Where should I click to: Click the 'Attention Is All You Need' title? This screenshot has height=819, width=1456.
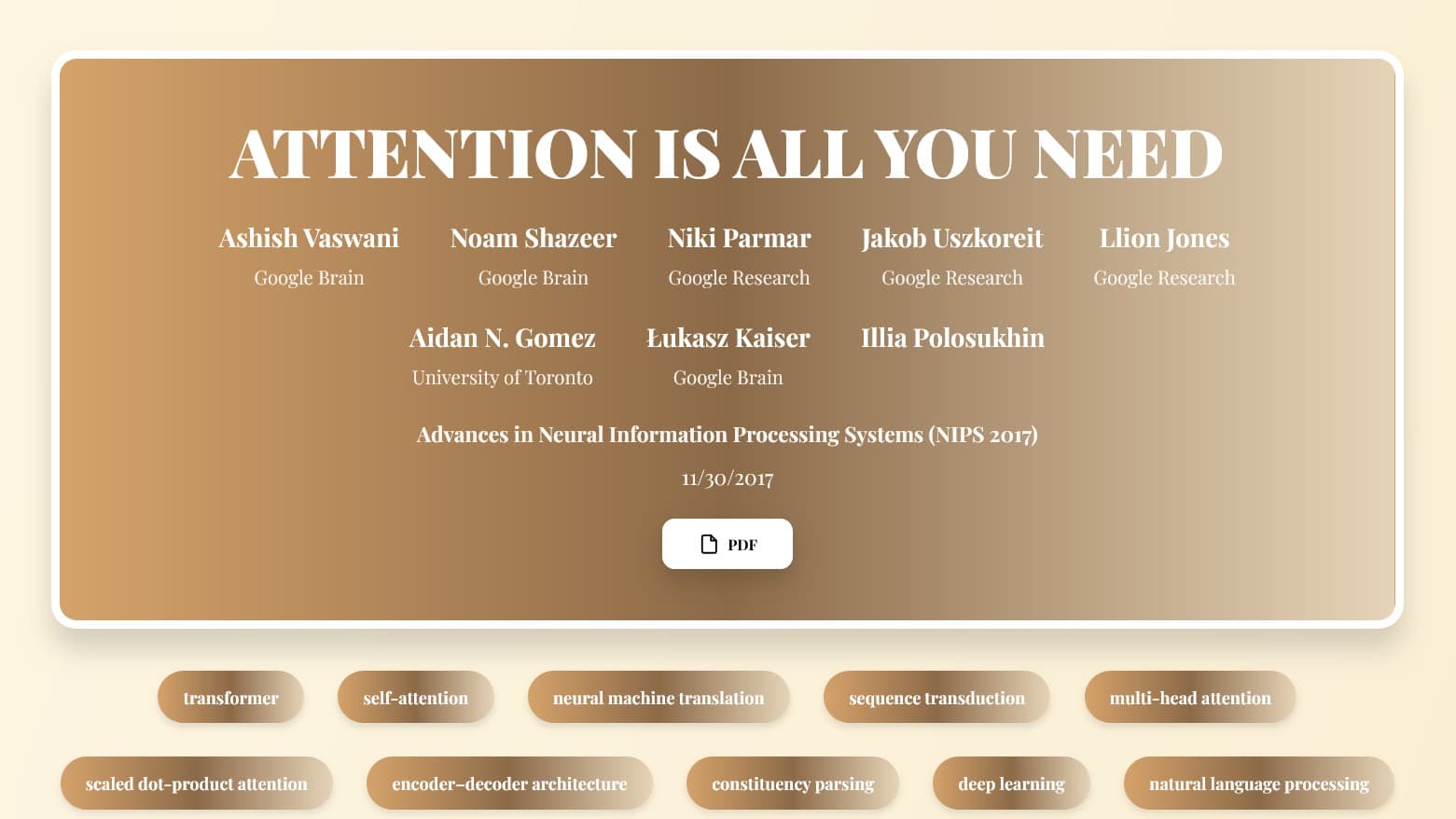point(727,154)
